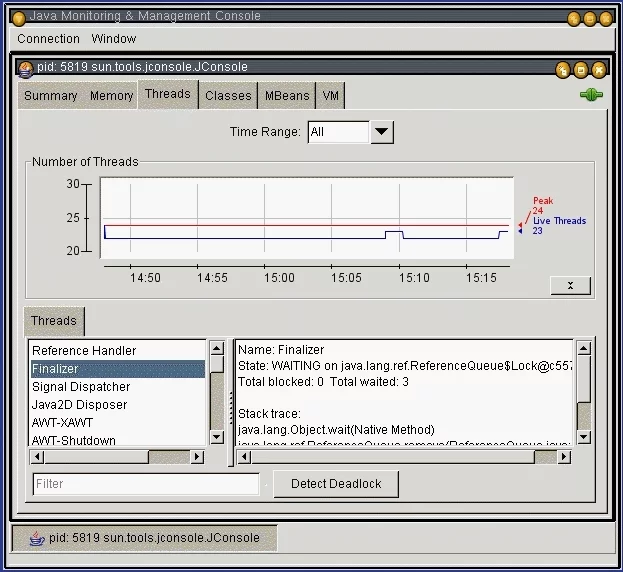Open the Connection menu
This screenshot has height=572, width=623.
pyautogui.click(x=48, y=39)
